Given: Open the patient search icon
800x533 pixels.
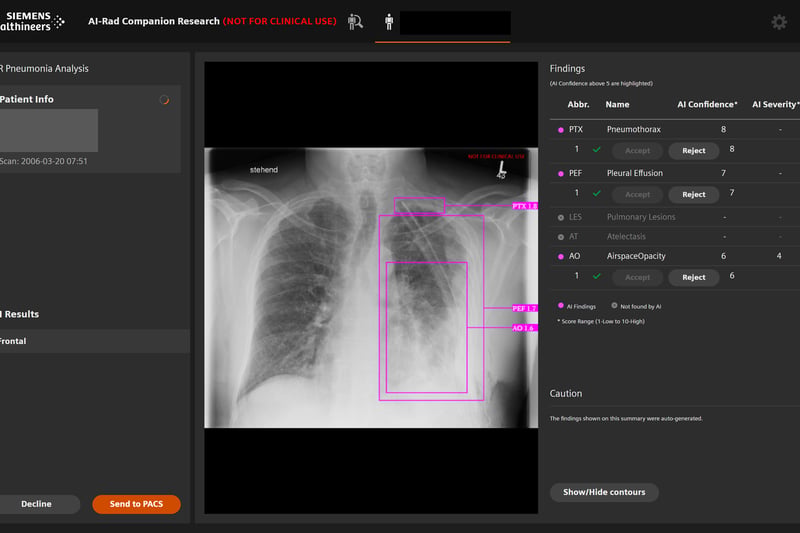Looking at the screenshot, I should point(355,22).
